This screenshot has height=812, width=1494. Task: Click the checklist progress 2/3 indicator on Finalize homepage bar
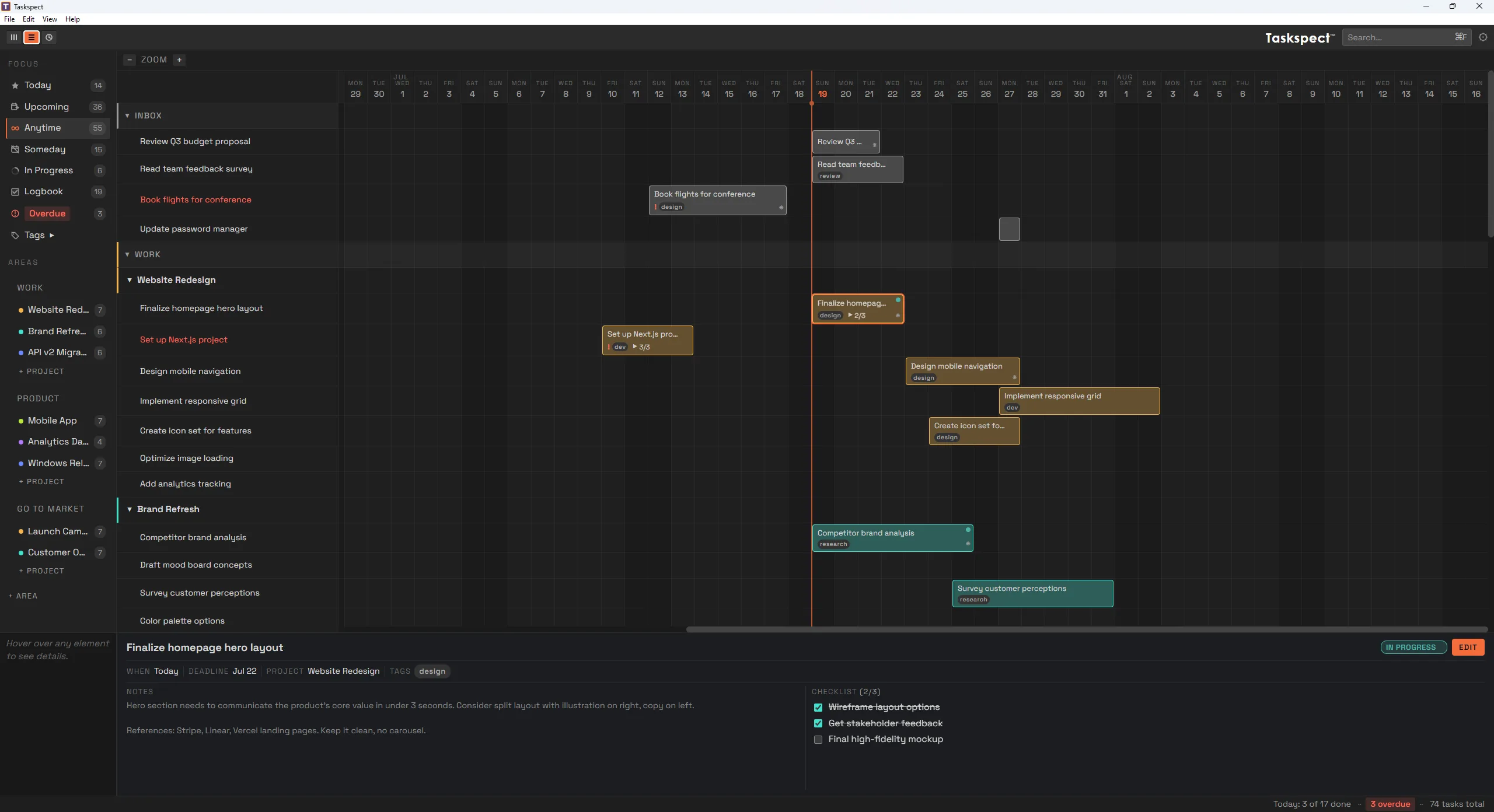coord(857,316)
